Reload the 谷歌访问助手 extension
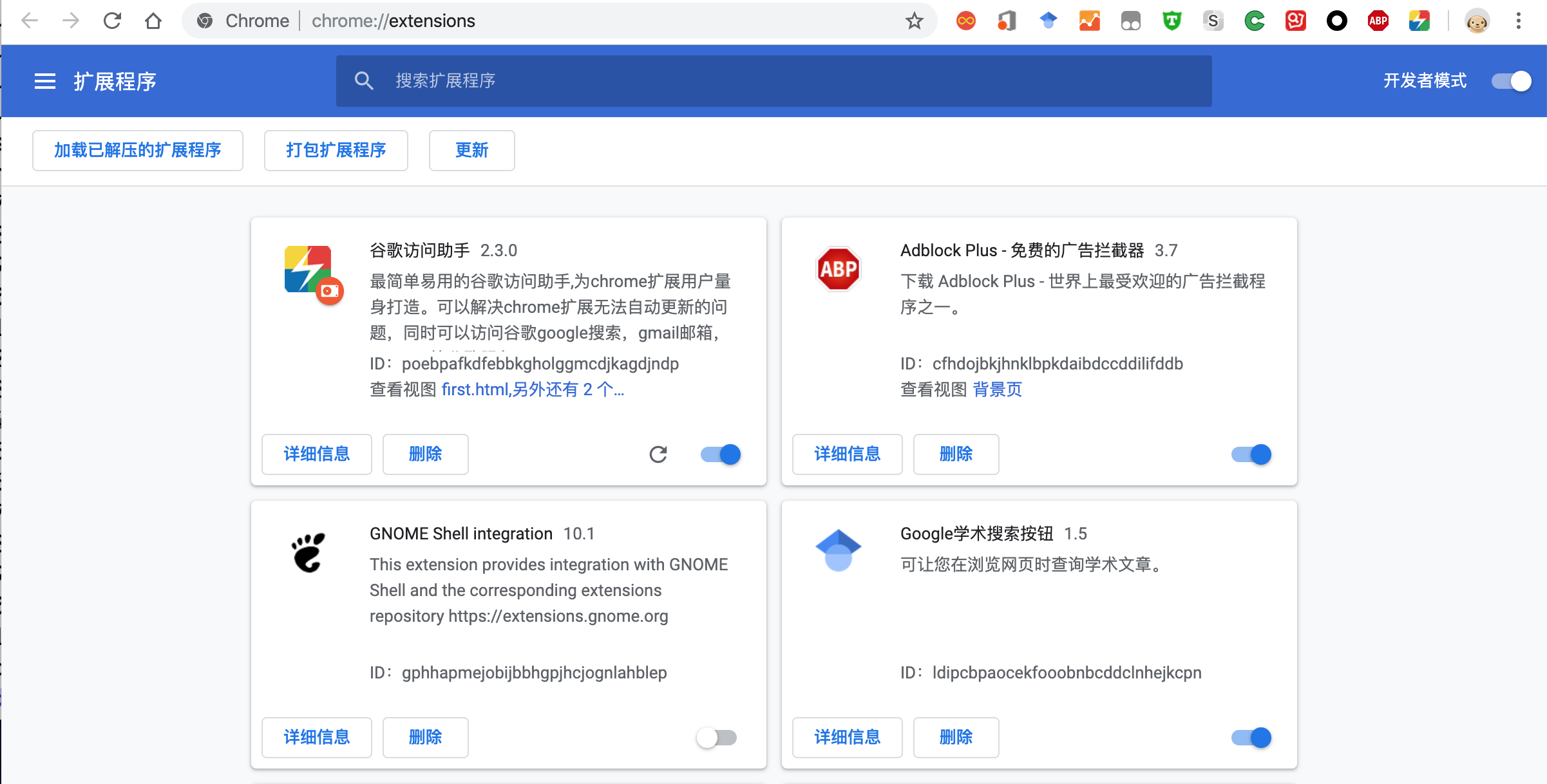This screenshot has height=784, width=1547. point(658,454)
